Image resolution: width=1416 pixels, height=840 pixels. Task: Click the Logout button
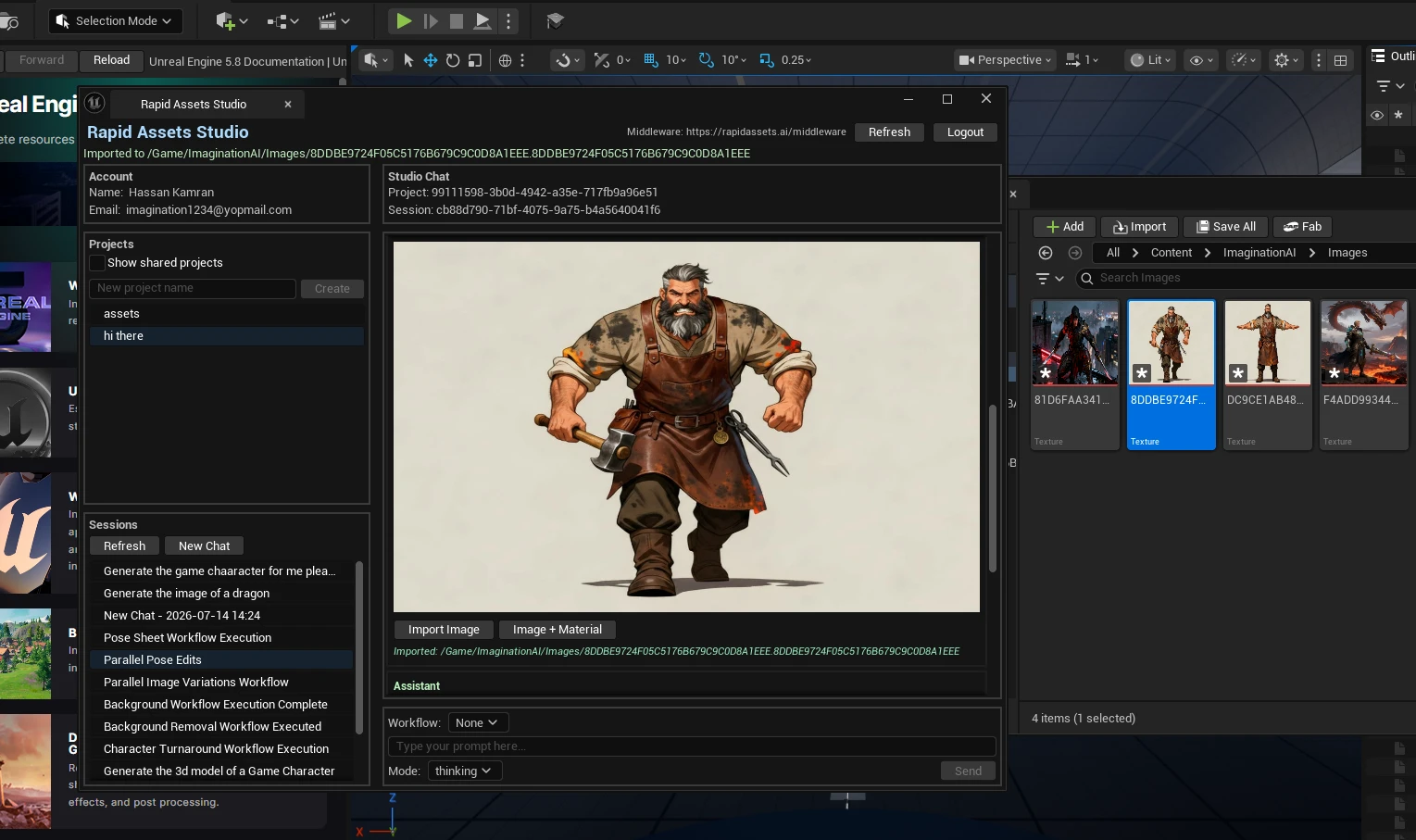click(965, 132)
